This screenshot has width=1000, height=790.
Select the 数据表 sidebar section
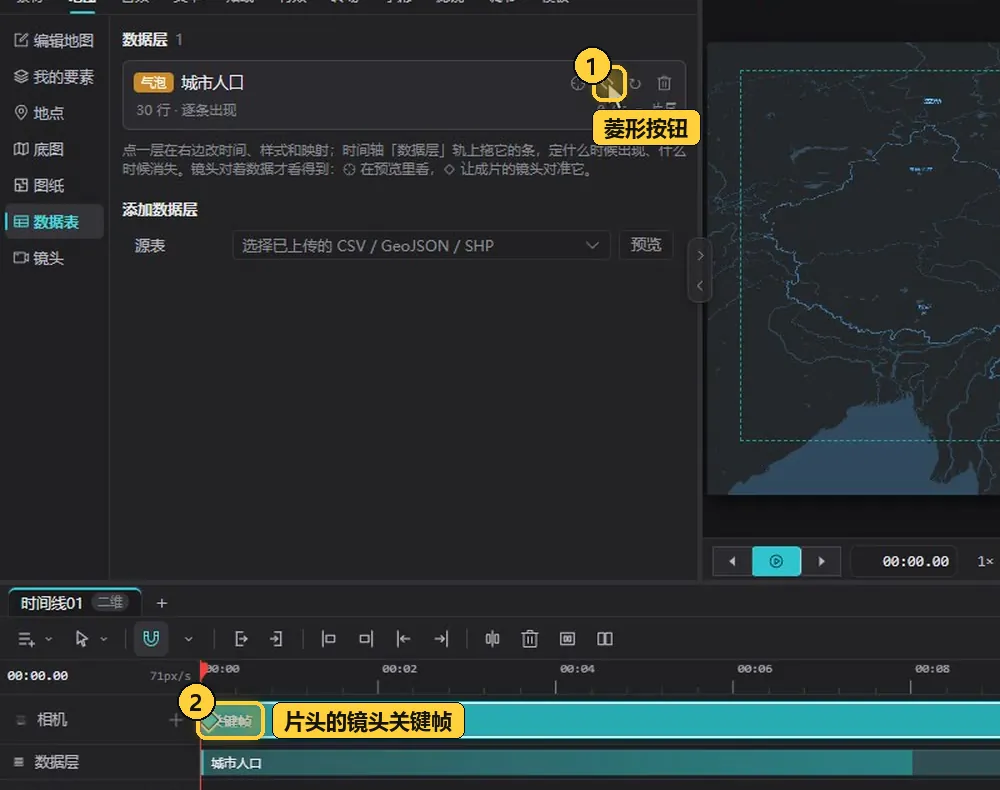(x=54, y=222)
